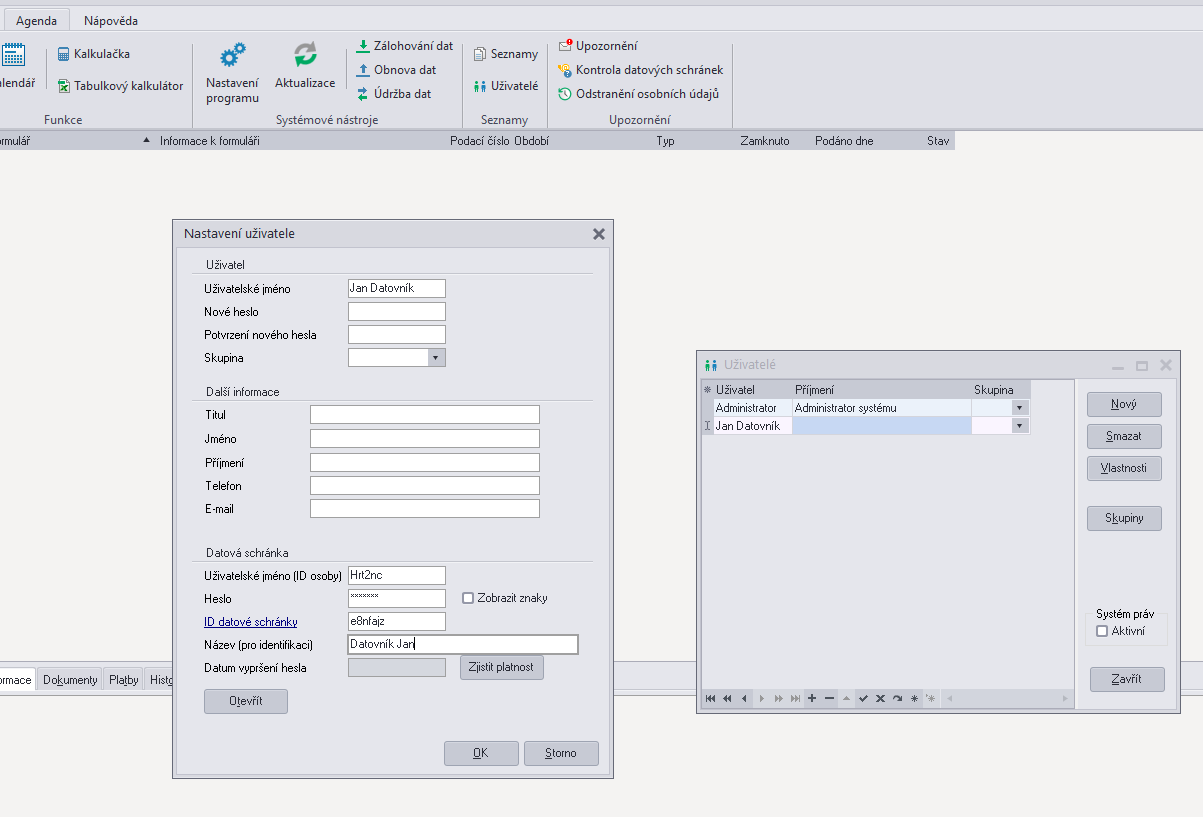Click the Vlastnosti button in Uživatelé window
This screenshot has height=817, width=1203.
tap(1124, 468)
